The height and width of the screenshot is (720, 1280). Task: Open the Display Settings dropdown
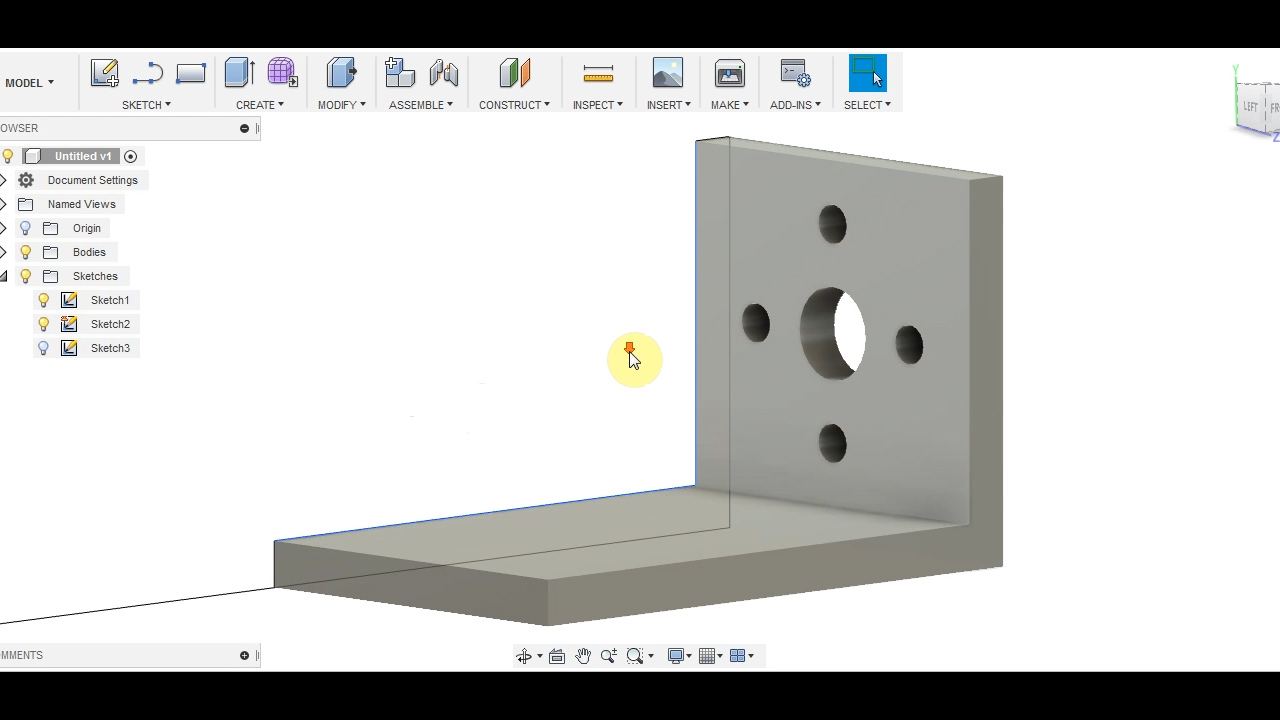[x=680, y=656]
